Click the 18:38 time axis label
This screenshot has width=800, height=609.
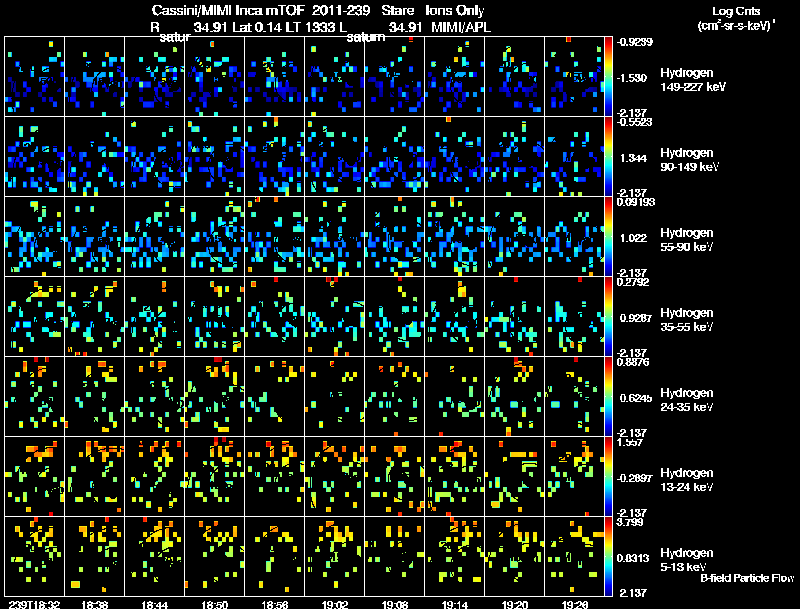coord(95,604)
